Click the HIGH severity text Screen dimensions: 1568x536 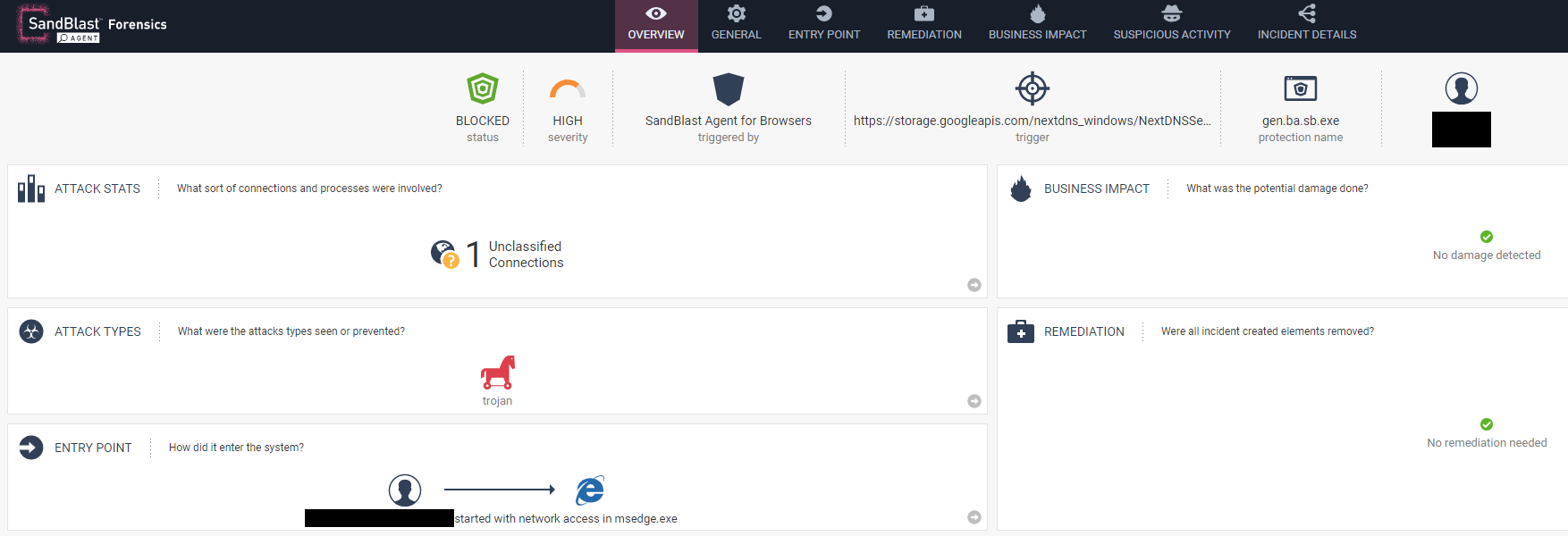pos(568,121)
